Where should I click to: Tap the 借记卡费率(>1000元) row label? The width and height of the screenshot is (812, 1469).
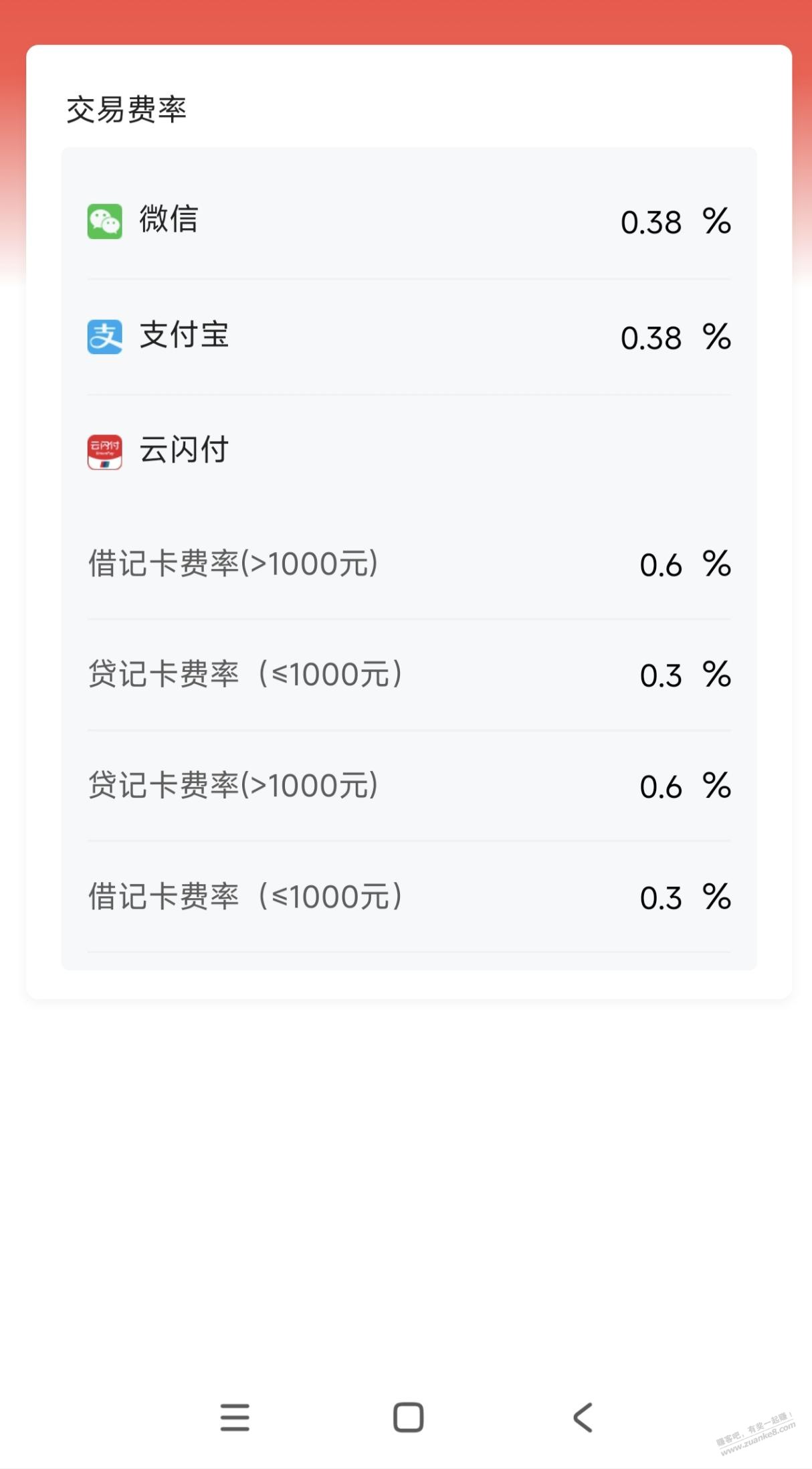(233, 564)
